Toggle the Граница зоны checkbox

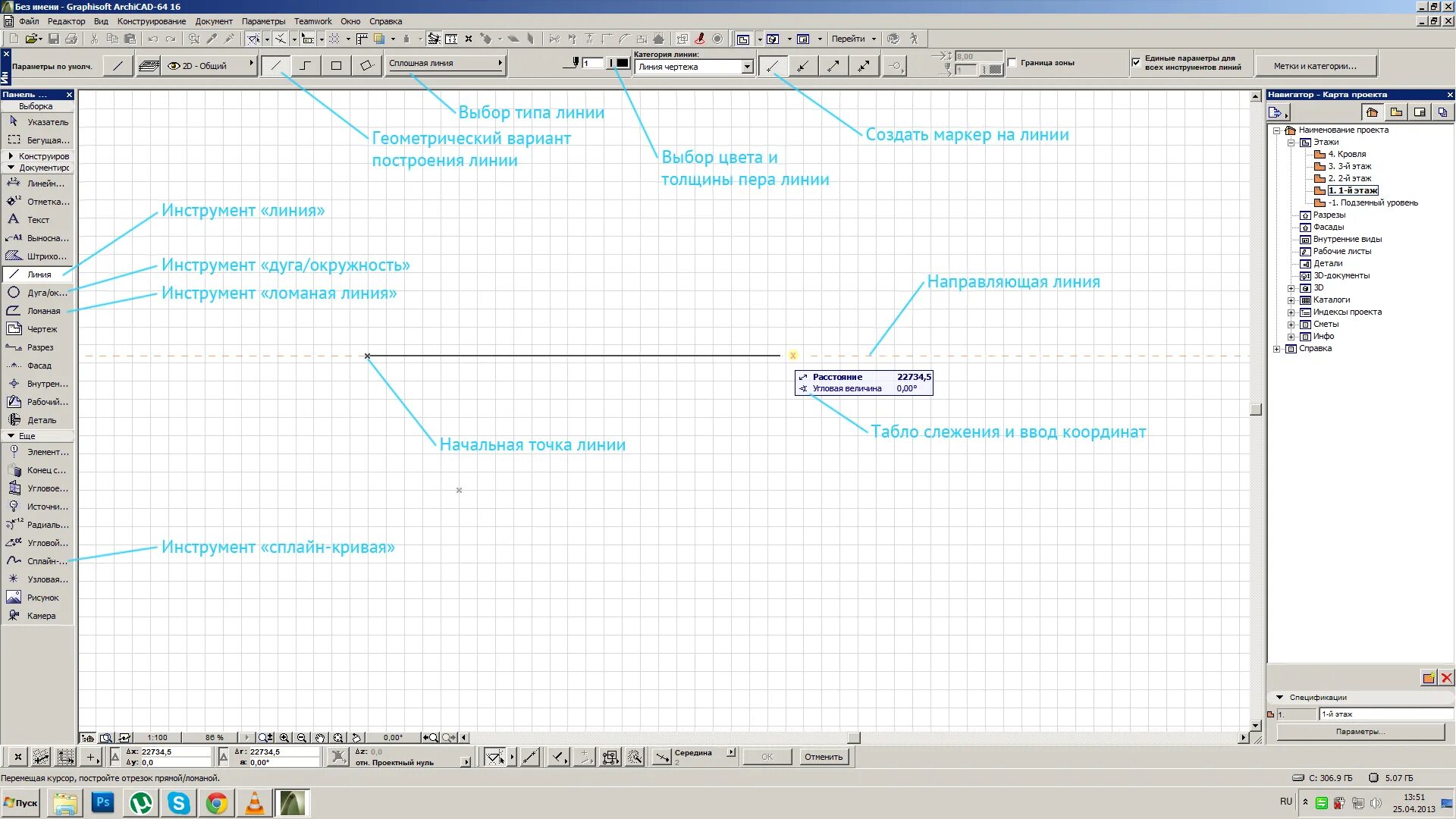pos(1012,63)
